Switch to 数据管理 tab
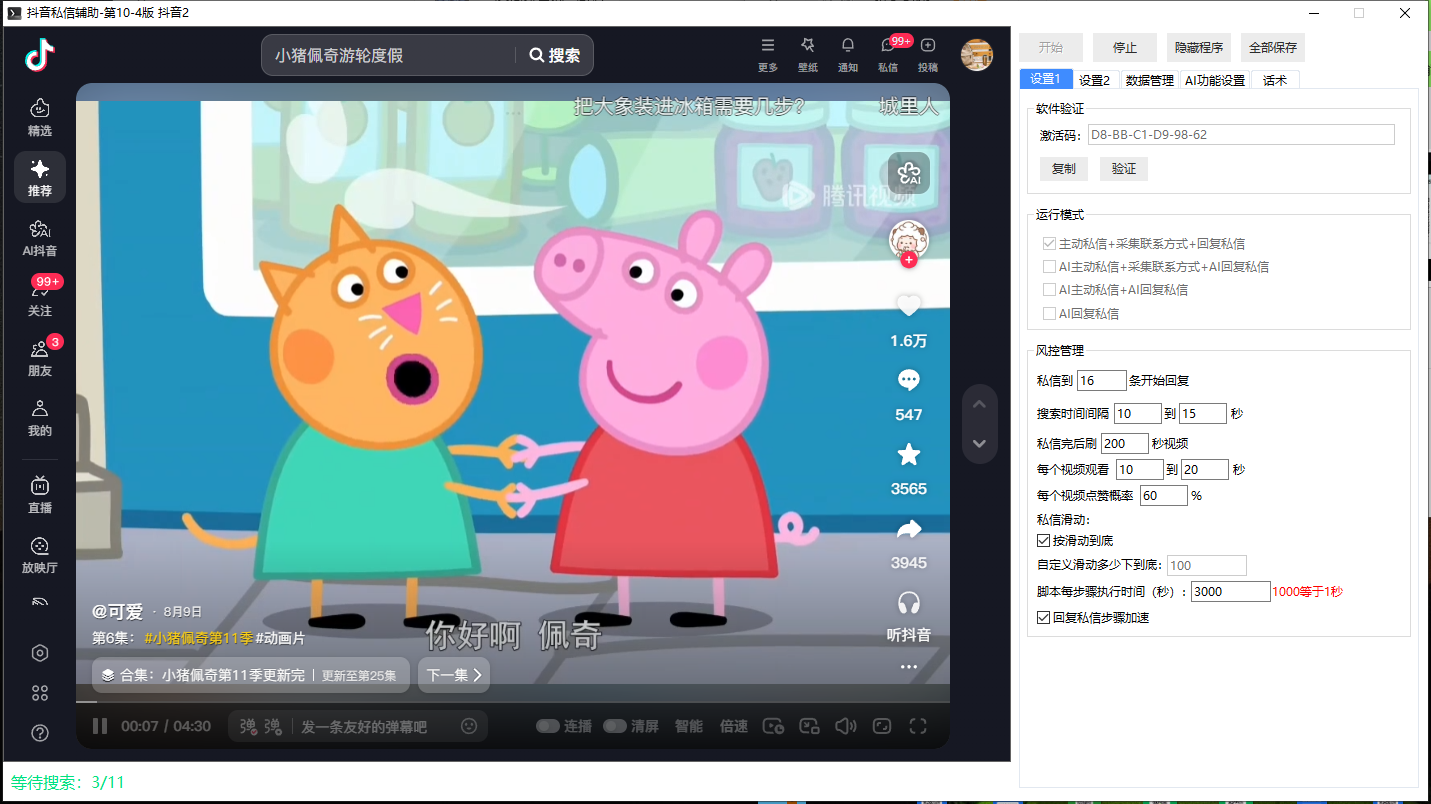Viewport: 1431px width, 804px height. pyautogui.click(x=1149, y=80)
